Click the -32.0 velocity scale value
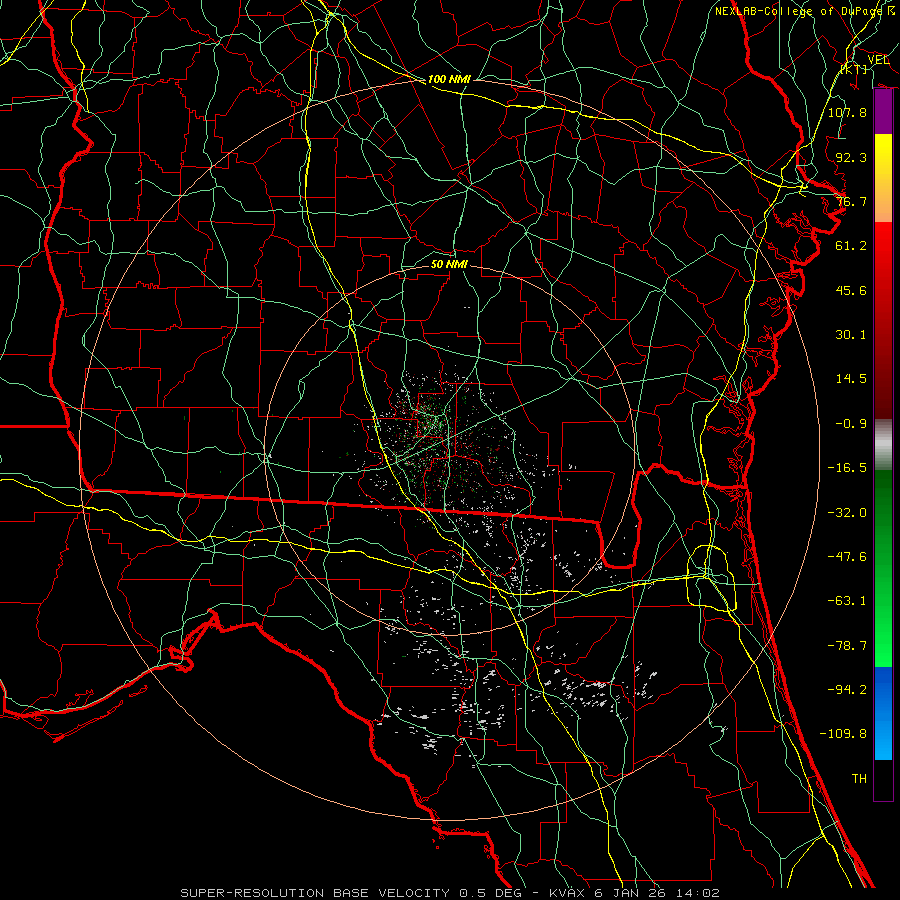Screen dimensions: 900x900 pos(847,513)
